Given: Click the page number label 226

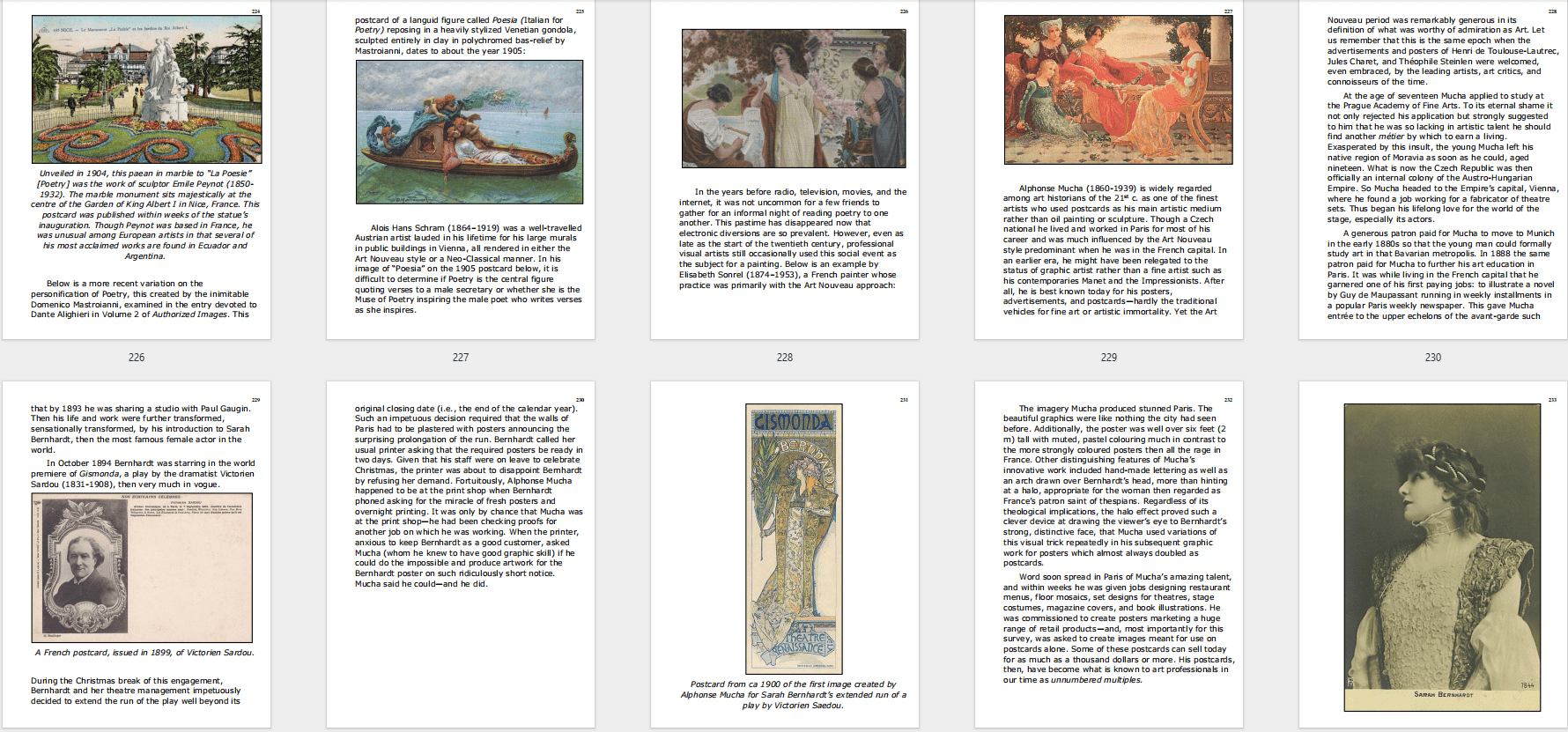Looking at the screenshot, I should (137, 358).
